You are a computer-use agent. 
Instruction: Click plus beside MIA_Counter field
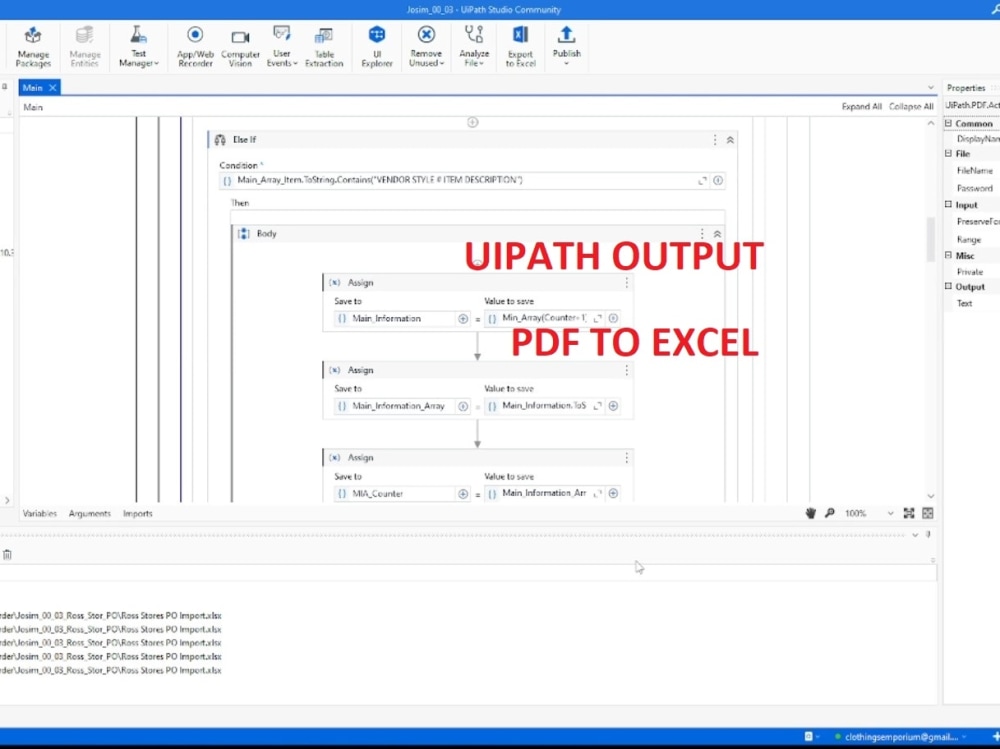[463, 494]
